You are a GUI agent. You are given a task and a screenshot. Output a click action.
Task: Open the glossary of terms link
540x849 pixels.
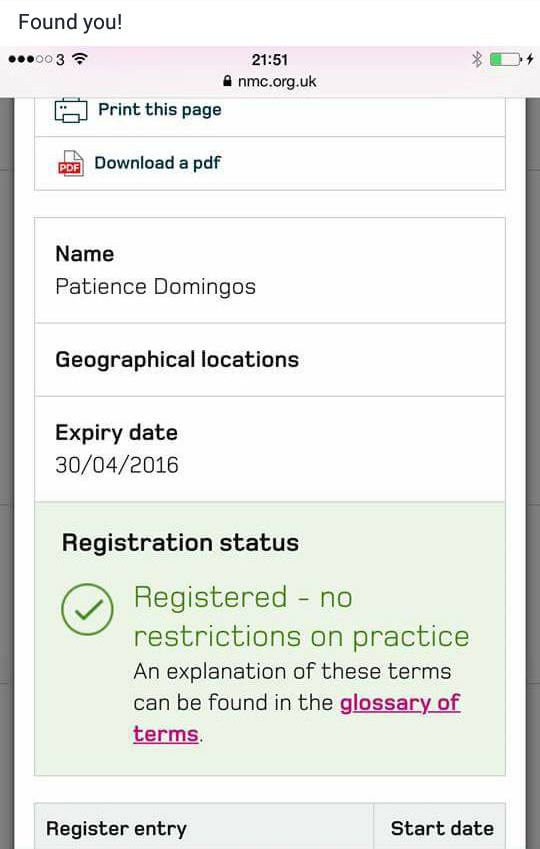click(297, 719)
